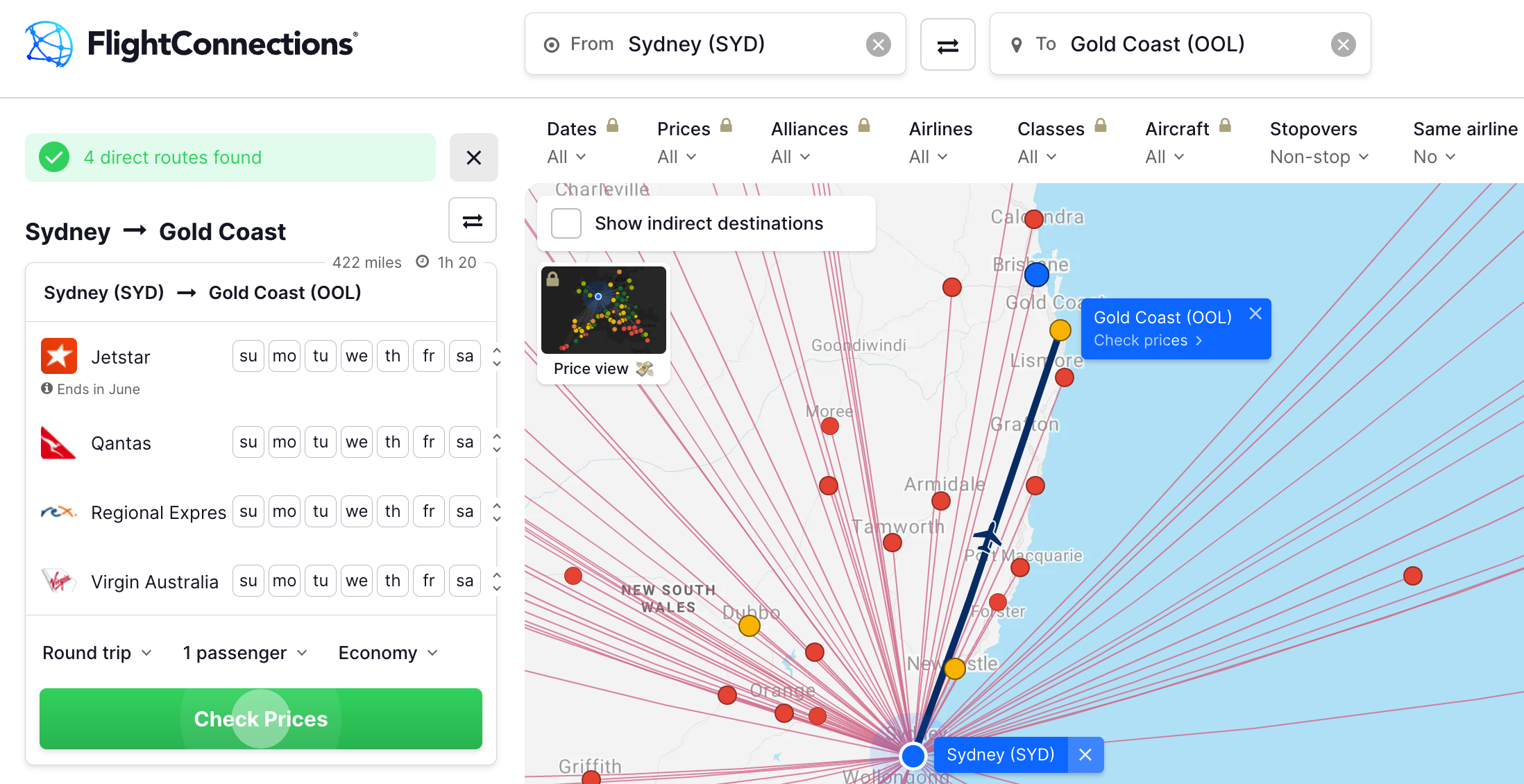This screenshot has height=784, width=1524.
Task: Reverse Sydney to Gold Coast route
Action: tap(472, 221)
